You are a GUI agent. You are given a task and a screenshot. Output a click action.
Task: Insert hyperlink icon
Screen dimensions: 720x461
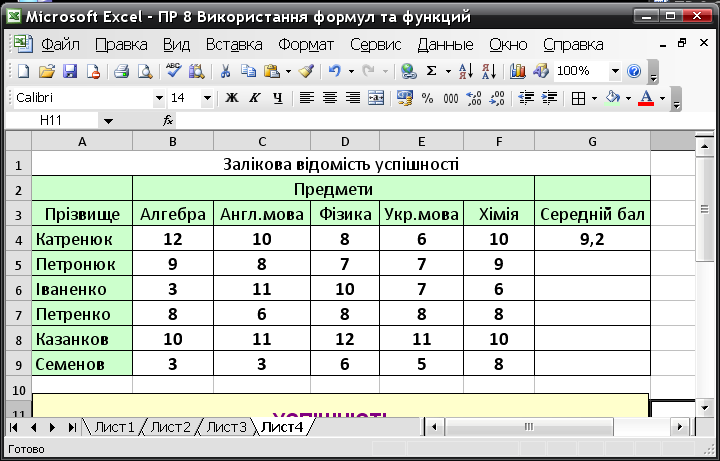click(x=408, y=71)
